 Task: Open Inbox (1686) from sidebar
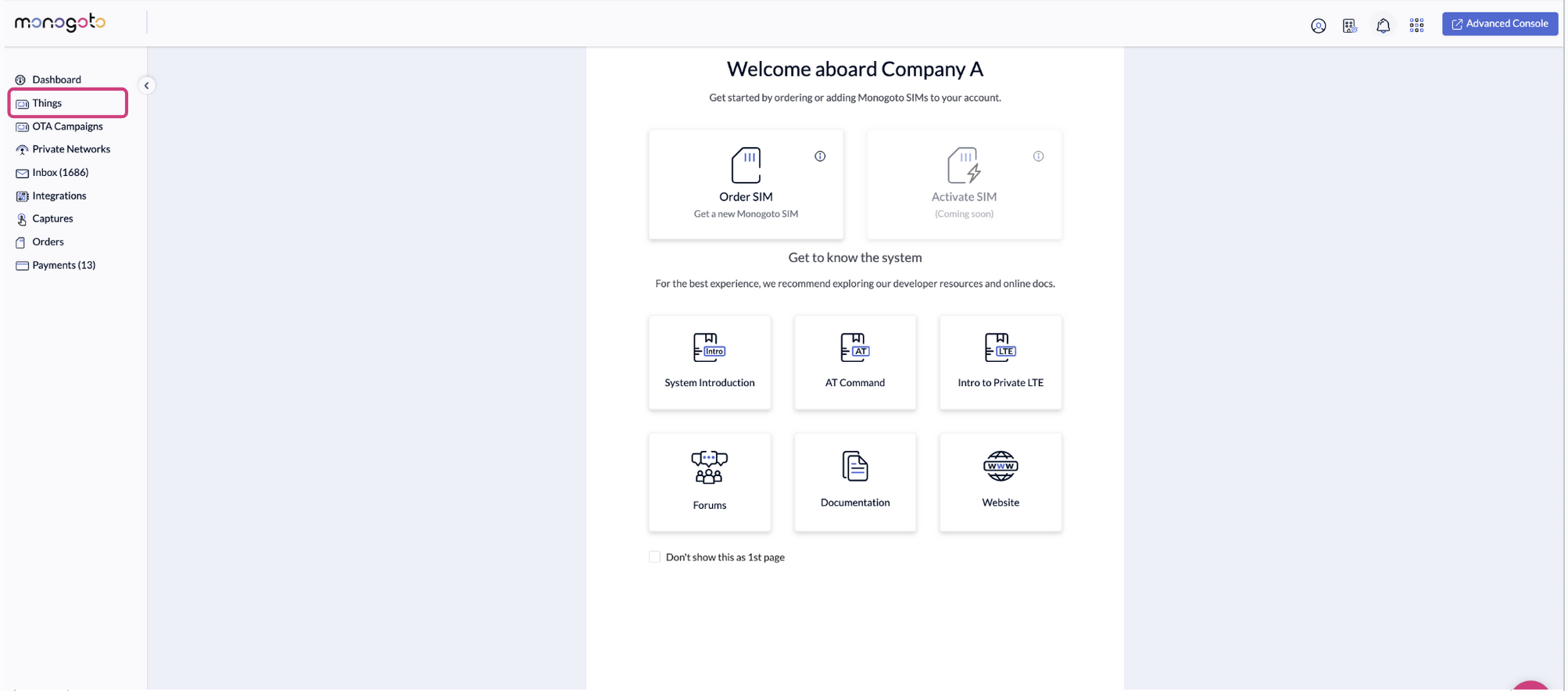pyautogui.click(x=60, y=173)
